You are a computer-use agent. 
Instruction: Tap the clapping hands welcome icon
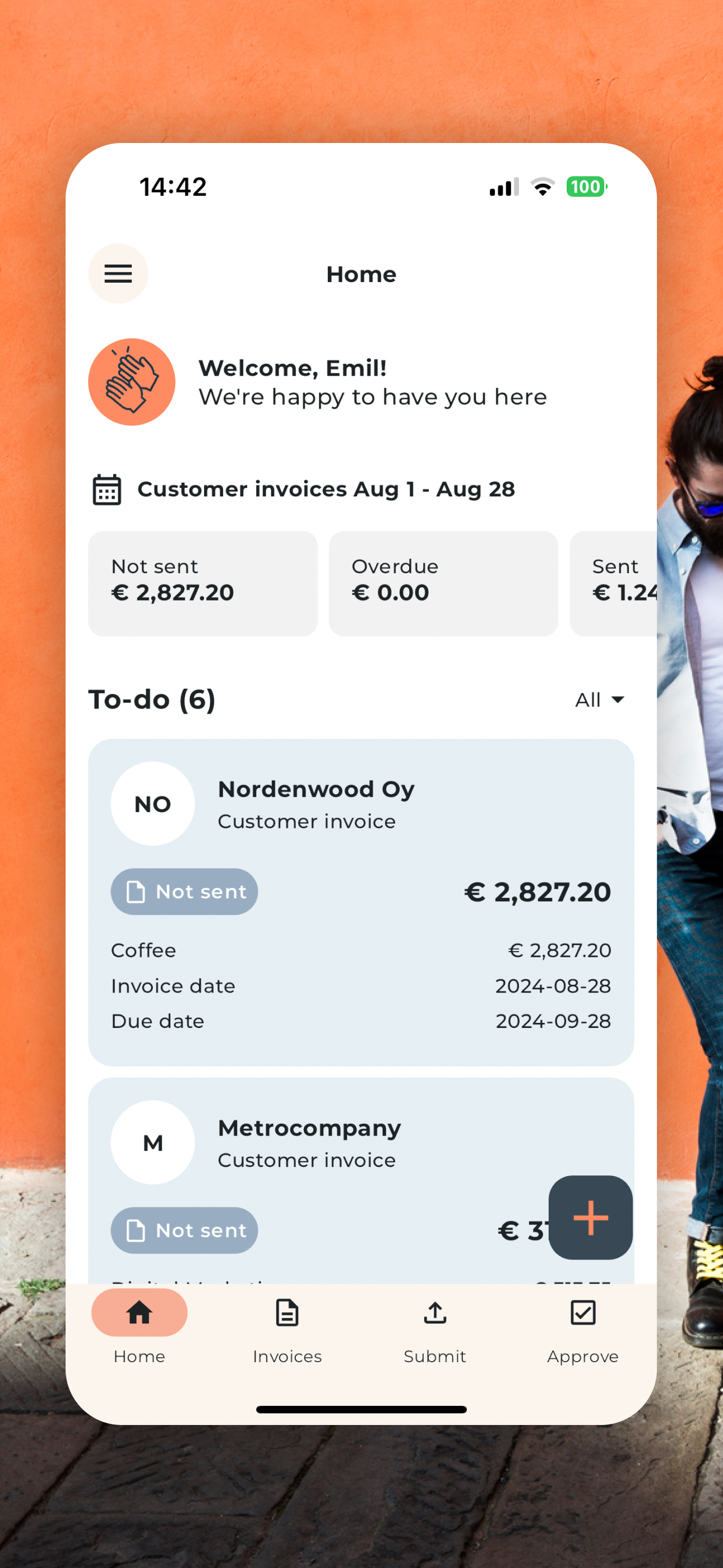(132, 382)
